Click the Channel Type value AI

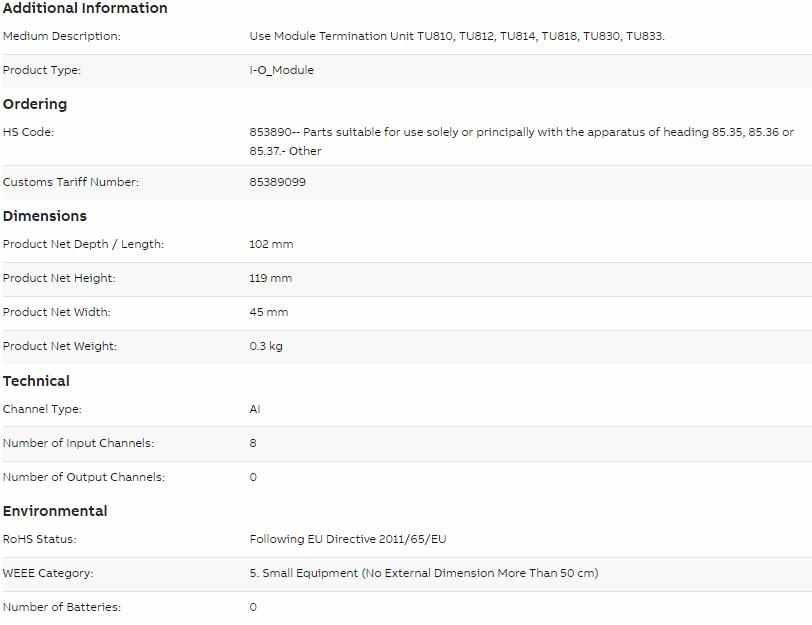pos(255,409)
